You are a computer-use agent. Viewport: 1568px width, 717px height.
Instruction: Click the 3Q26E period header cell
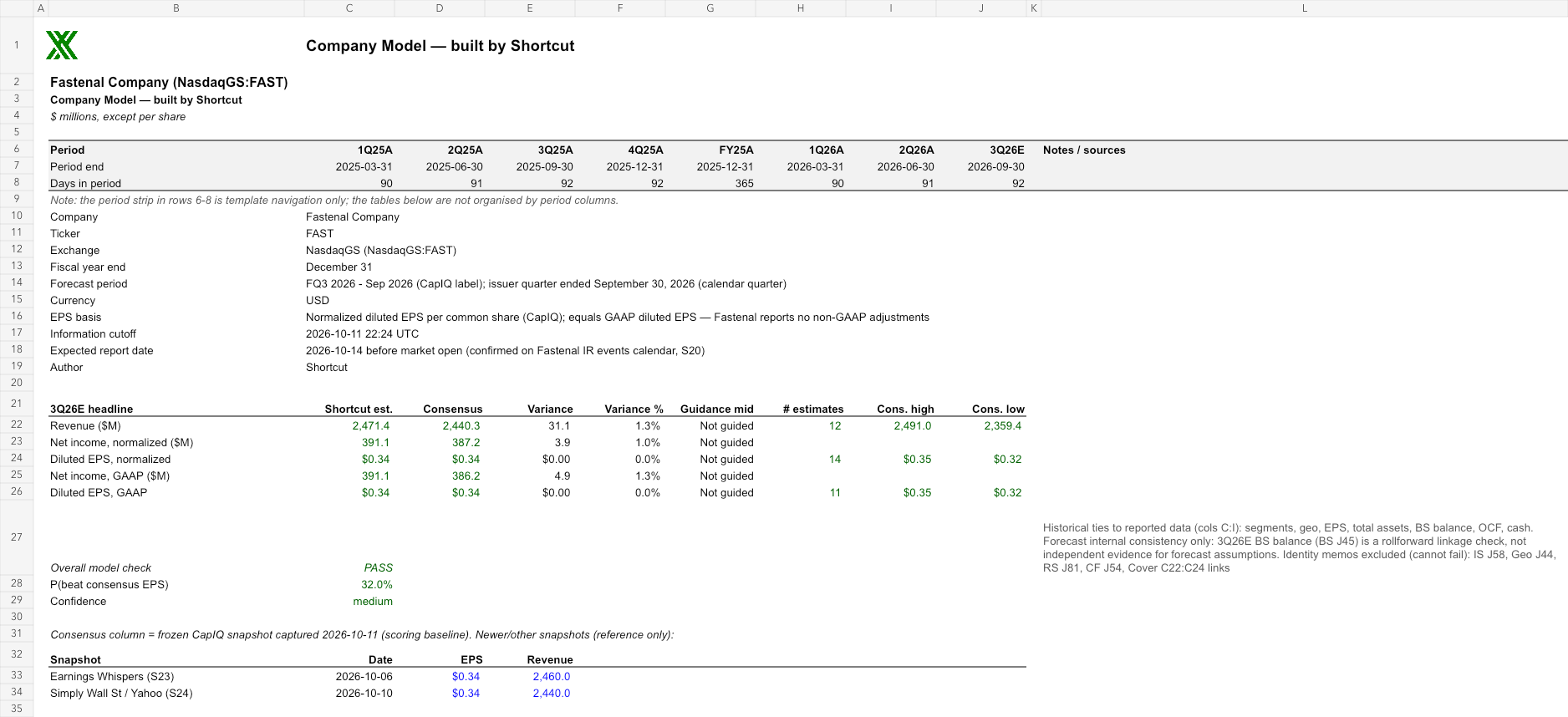coord(1007,150)
